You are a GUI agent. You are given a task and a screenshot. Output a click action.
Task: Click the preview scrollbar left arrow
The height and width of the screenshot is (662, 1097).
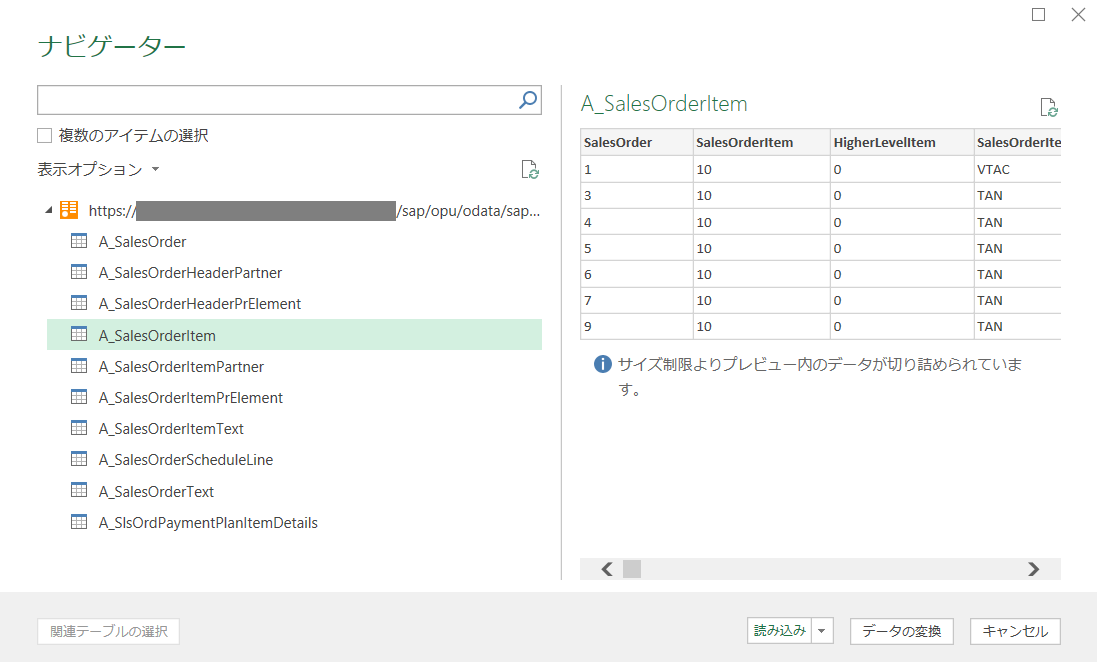tap(607, 569)
